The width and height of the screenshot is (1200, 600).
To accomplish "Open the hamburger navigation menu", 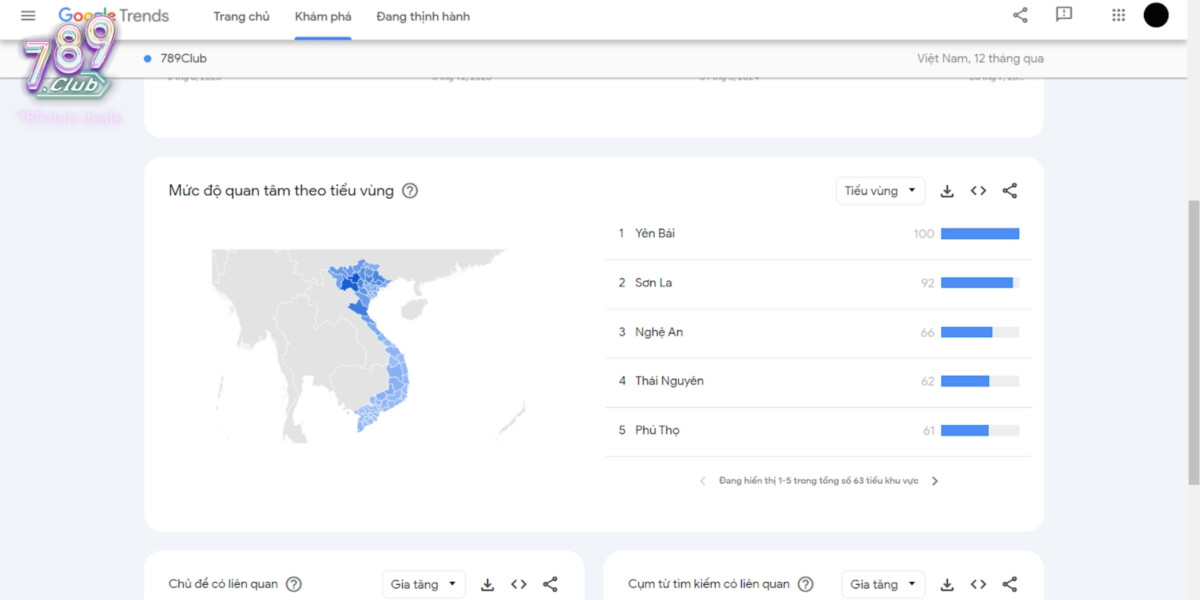I will 27,15.
